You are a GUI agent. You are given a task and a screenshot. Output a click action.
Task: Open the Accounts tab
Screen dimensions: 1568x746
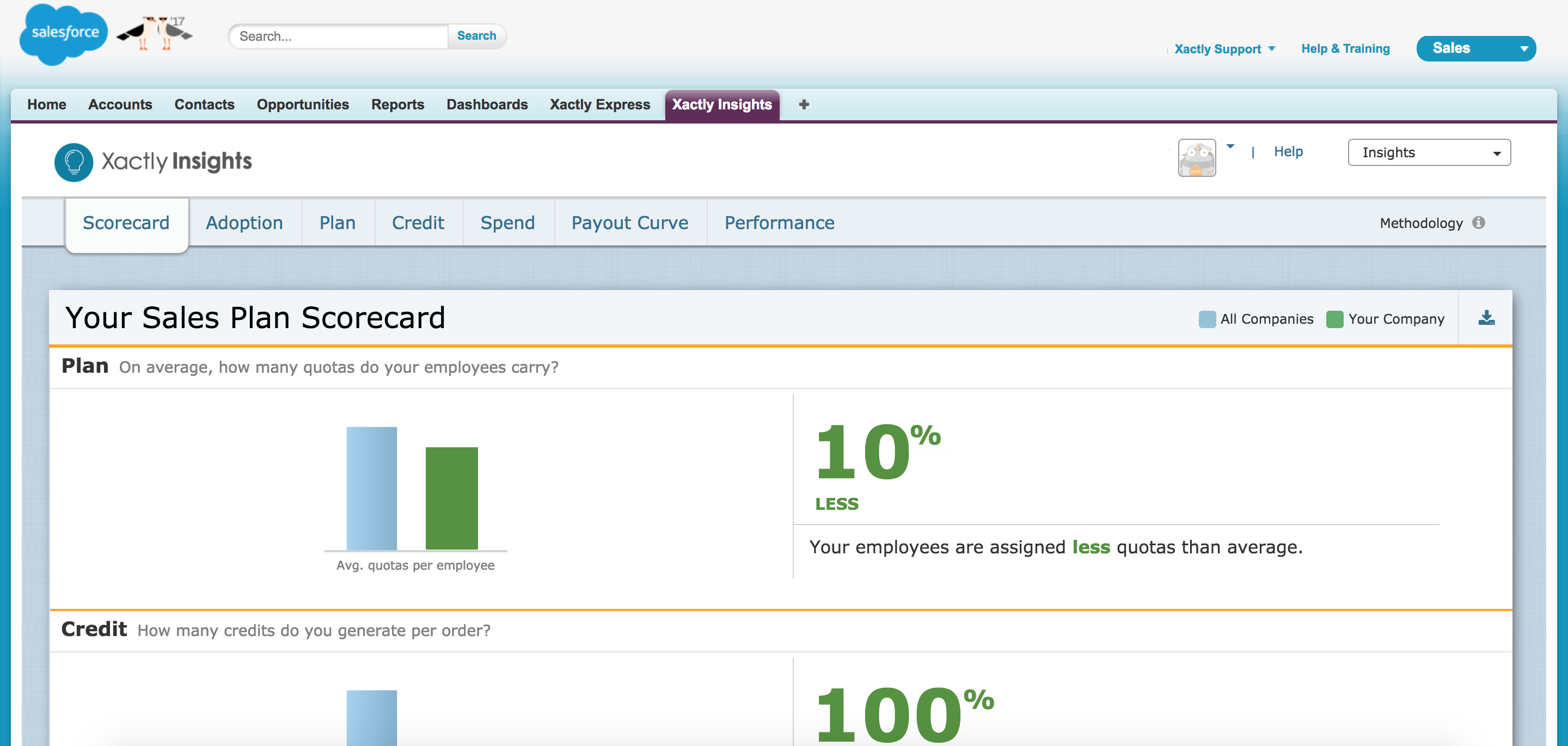click(x=120, y=104)
